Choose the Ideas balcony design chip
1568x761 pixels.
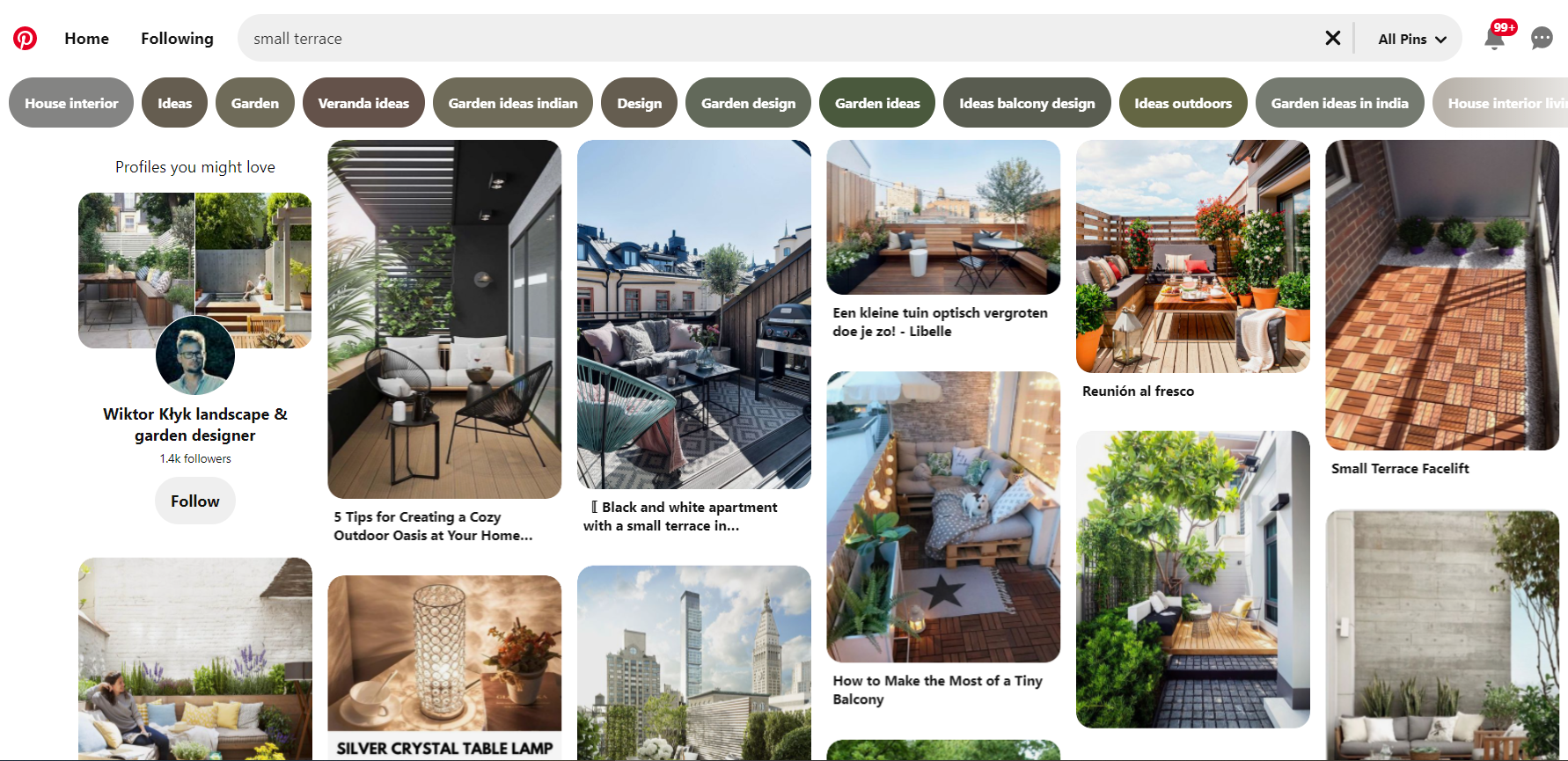[x=1027, y=103]
